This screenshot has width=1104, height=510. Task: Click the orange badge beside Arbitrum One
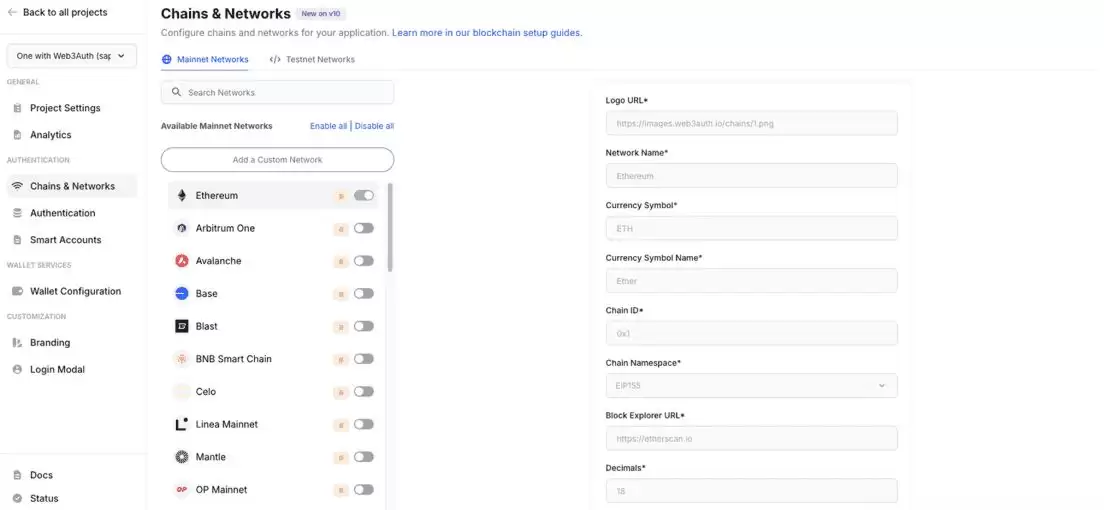341,228
